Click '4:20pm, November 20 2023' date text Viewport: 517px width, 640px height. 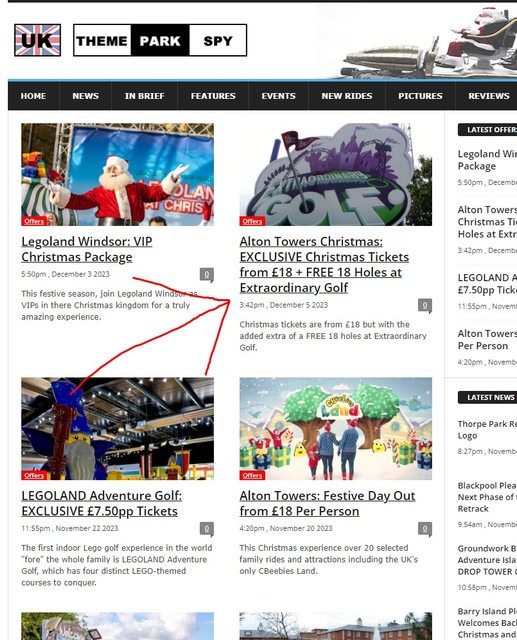(x=286, y=529)
